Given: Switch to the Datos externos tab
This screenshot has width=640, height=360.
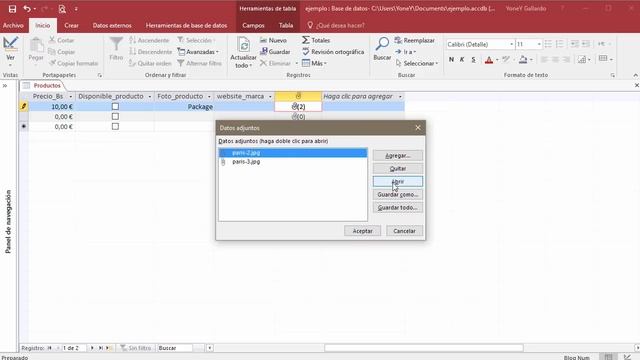Looking at the screenshot, I should click(112, 25).
